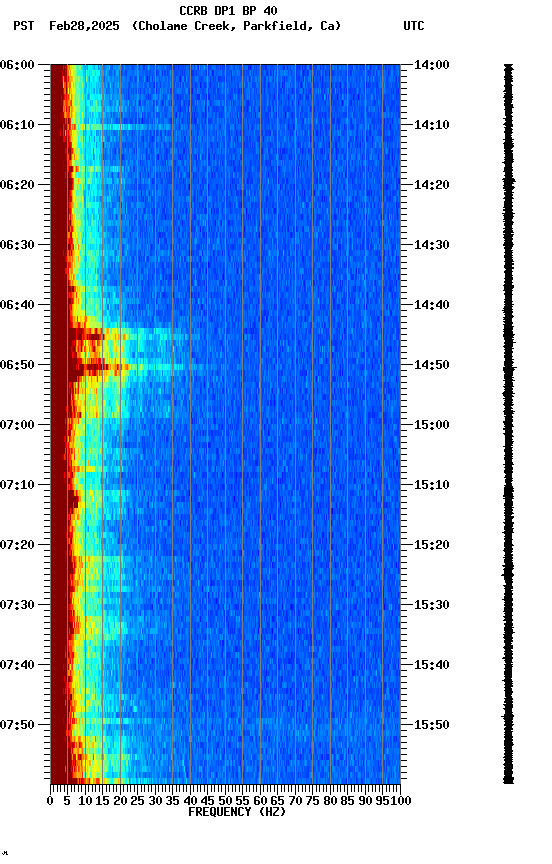Click the 15:00 UTC time label
Image resolution: width=552 pixels, height=864 pixels.
[432, 425]
